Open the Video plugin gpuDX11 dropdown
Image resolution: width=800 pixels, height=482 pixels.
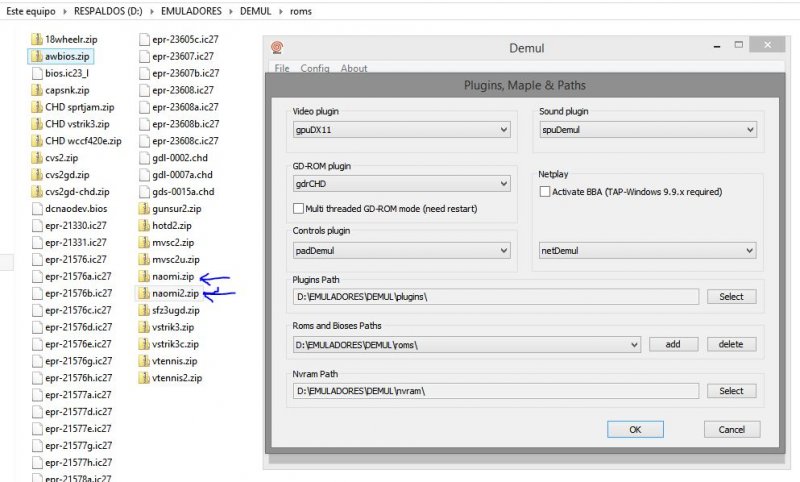[x=402, y=130]
